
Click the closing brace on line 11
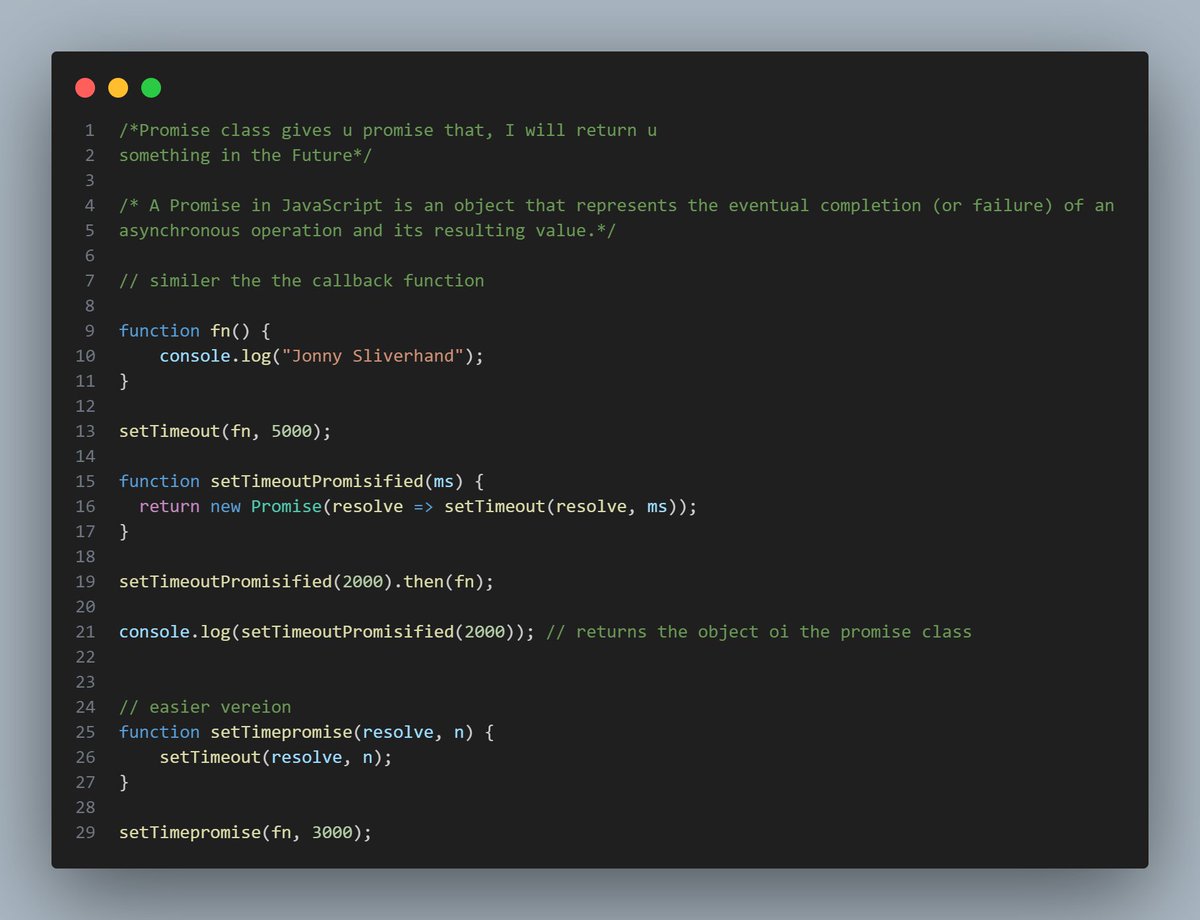(x=124, y=381)
